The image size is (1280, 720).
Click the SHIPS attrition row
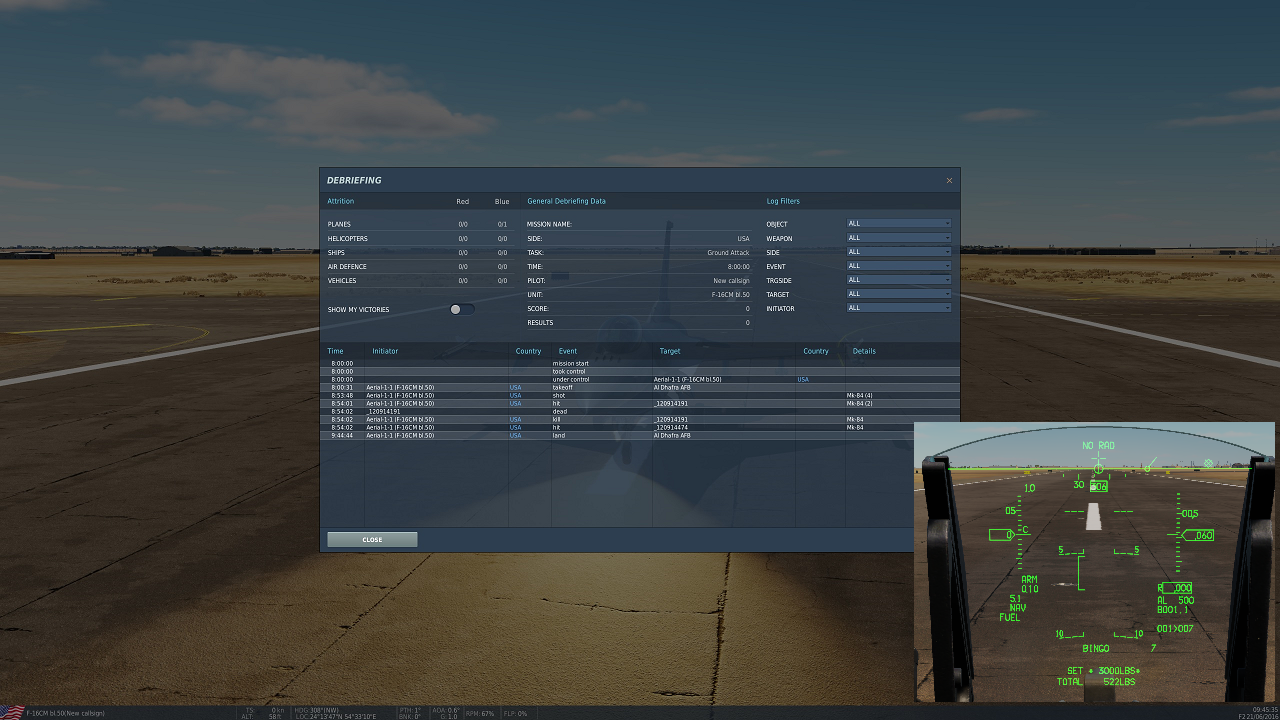pos(418,252)
